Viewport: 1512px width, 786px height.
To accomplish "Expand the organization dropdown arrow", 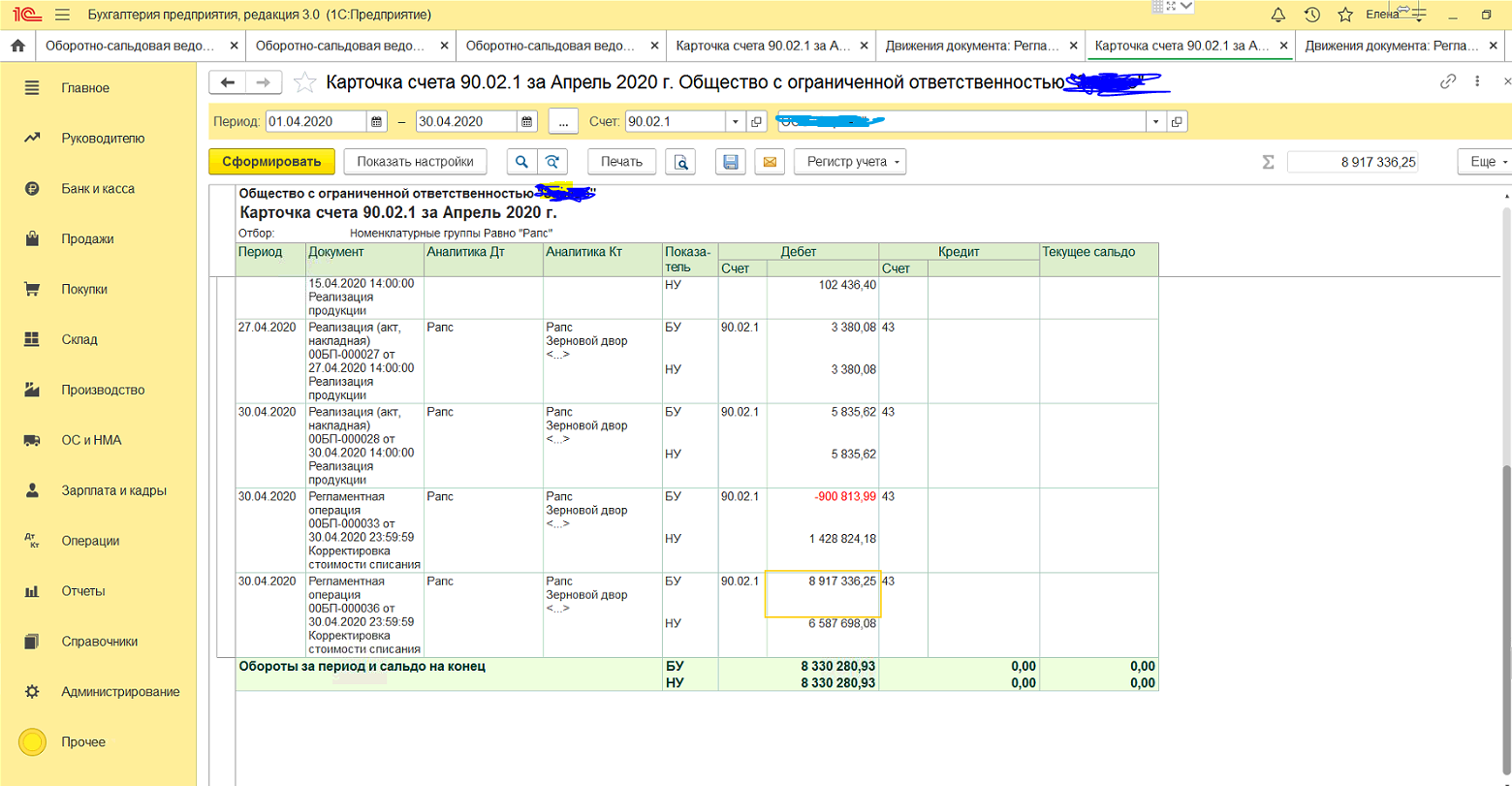I will 1155,122.
